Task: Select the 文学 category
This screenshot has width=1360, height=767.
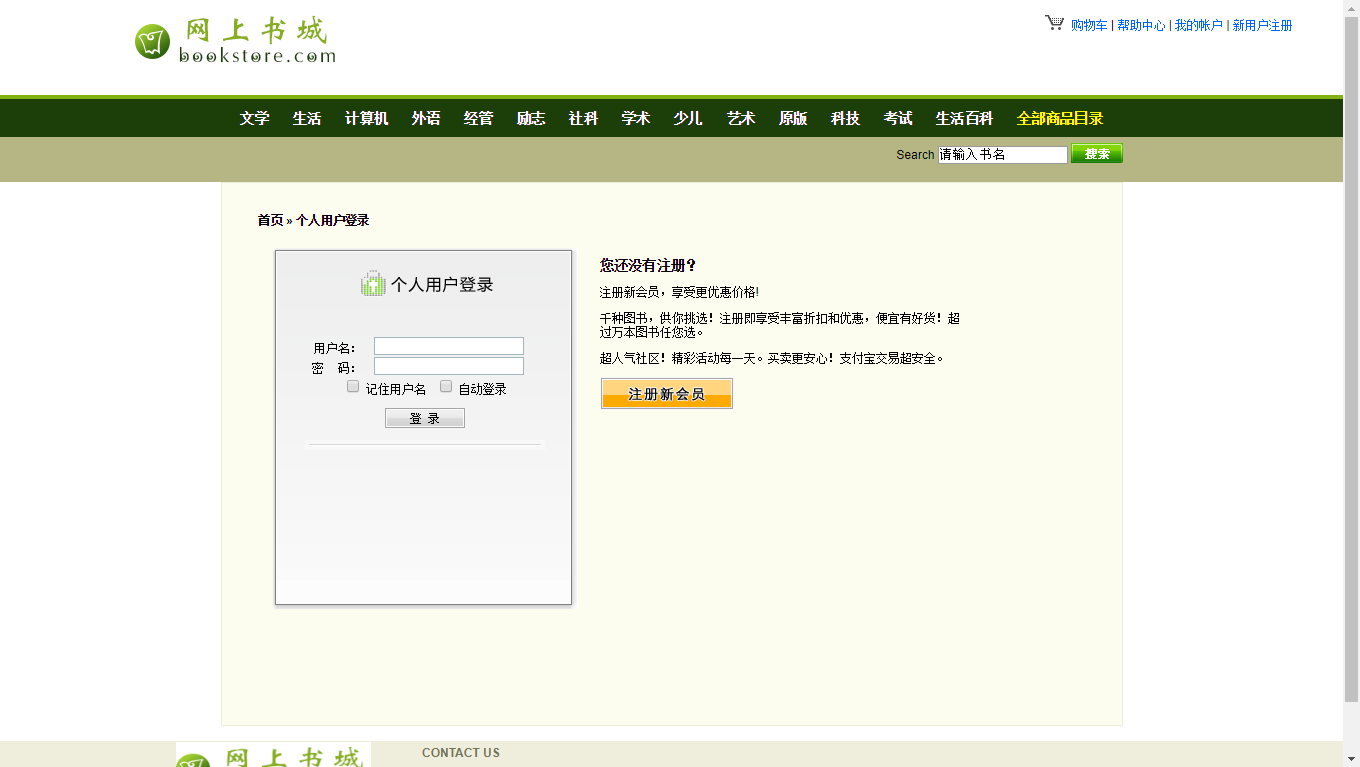Action: pos(254,118)
